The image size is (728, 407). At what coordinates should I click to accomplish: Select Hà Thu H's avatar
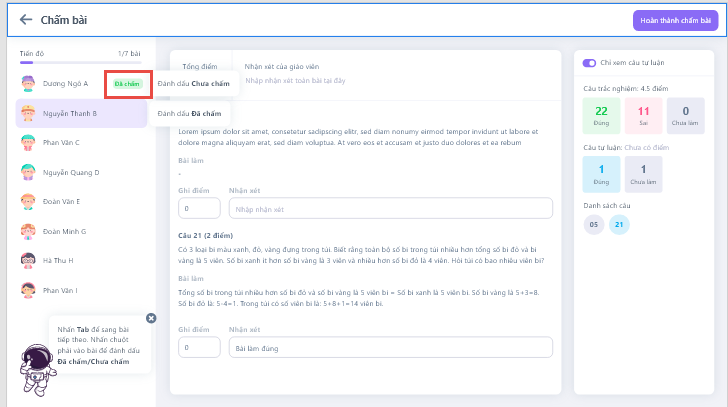pyautogui.click(x=28, y=260)
